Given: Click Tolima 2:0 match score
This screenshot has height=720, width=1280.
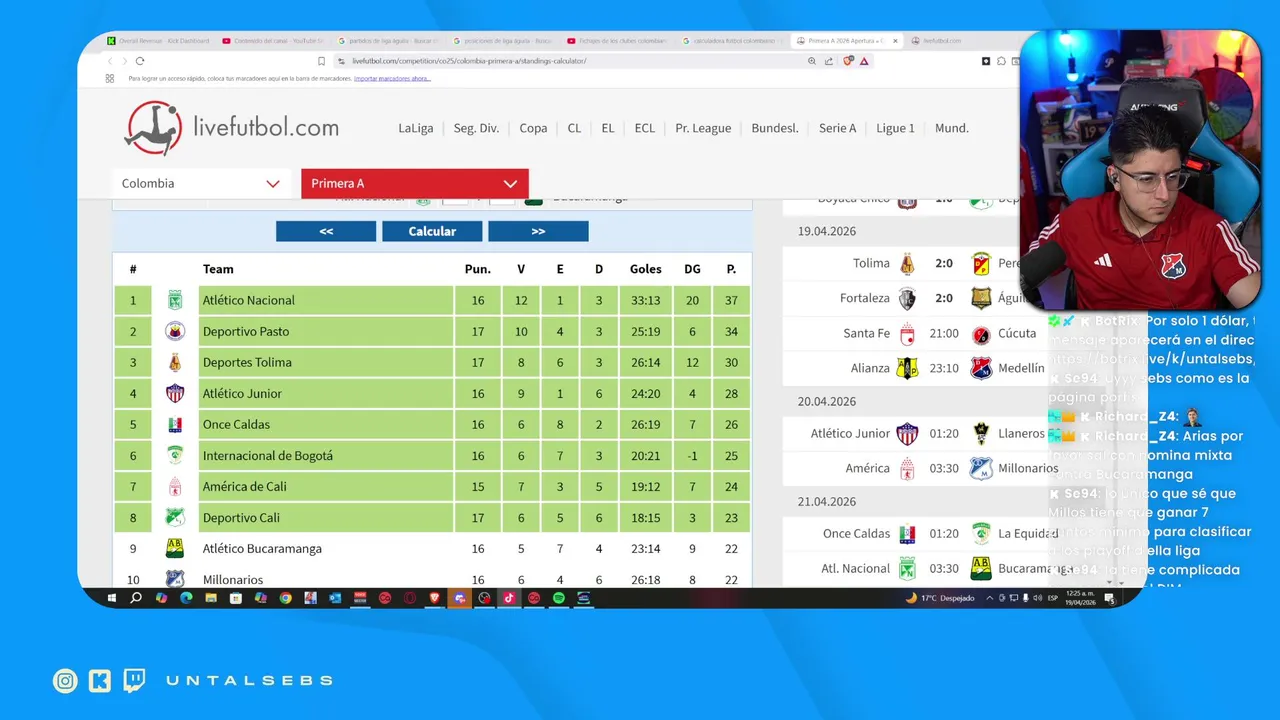Looking at the screenshot, I should tap(944, 264).
